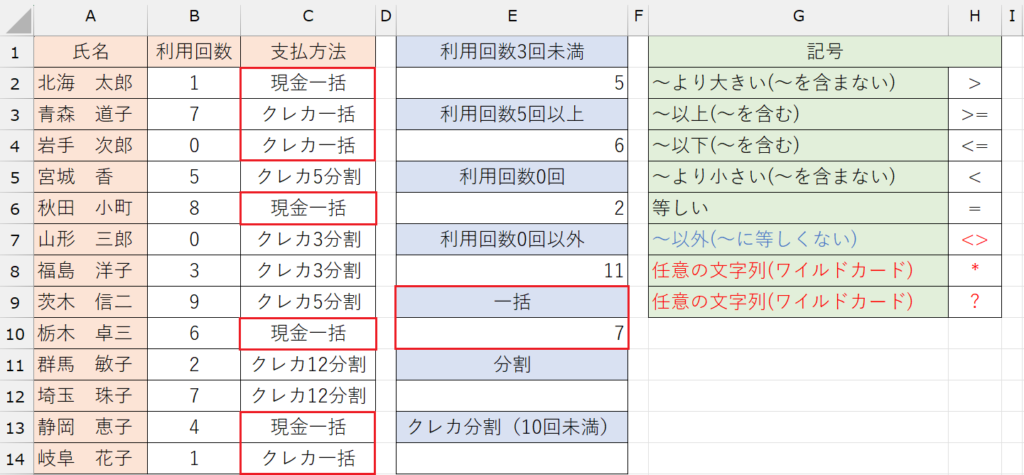Select column E header

pos(512,18)
